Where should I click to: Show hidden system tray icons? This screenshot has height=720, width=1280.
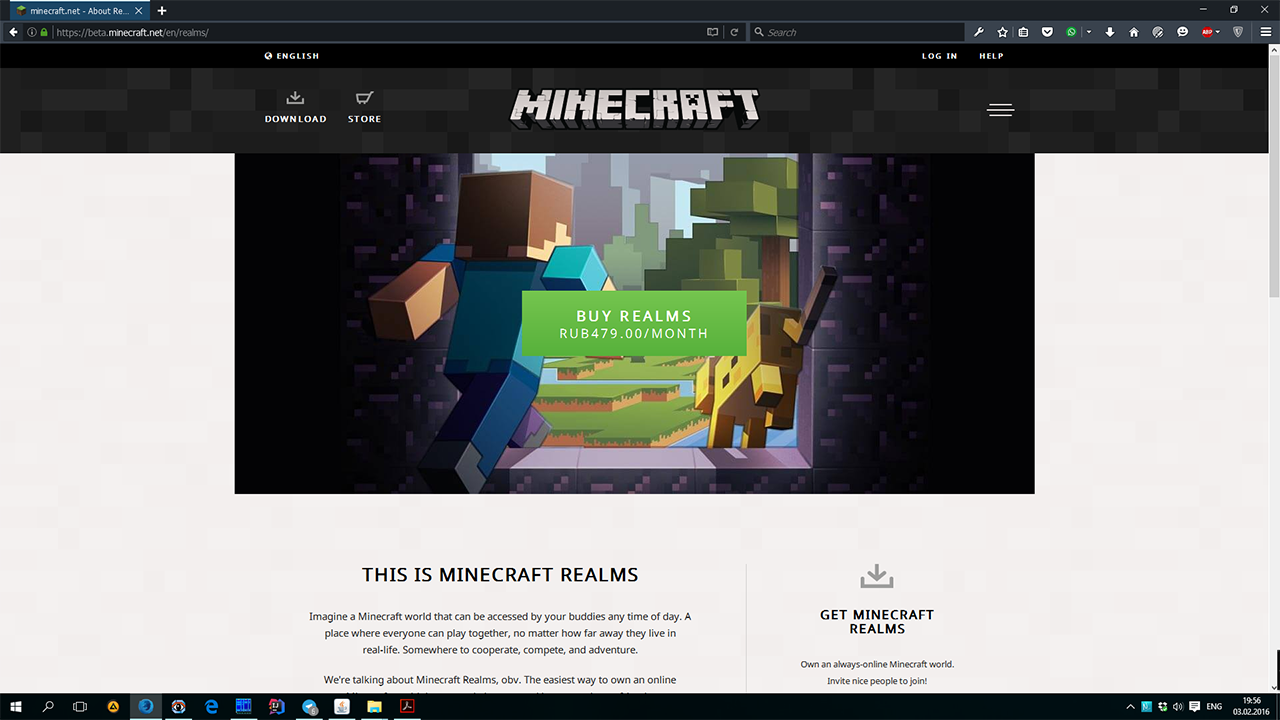(1130, 707)
